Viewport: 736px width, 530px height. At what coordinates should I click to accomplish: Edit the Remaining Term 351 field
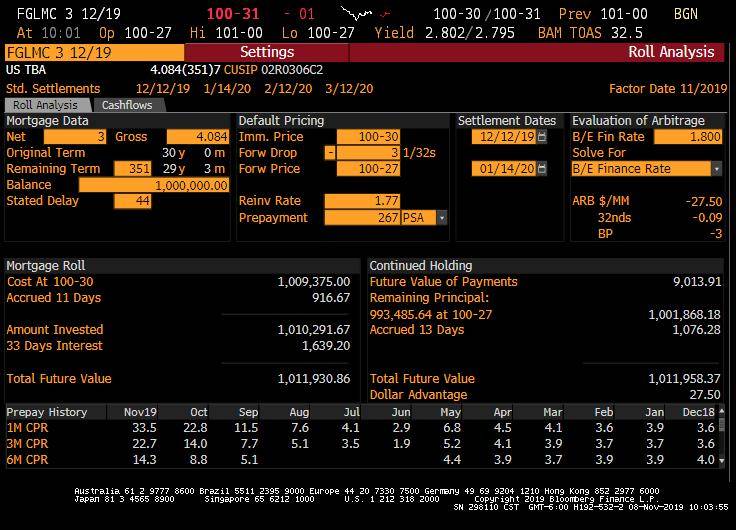point(132,169)
